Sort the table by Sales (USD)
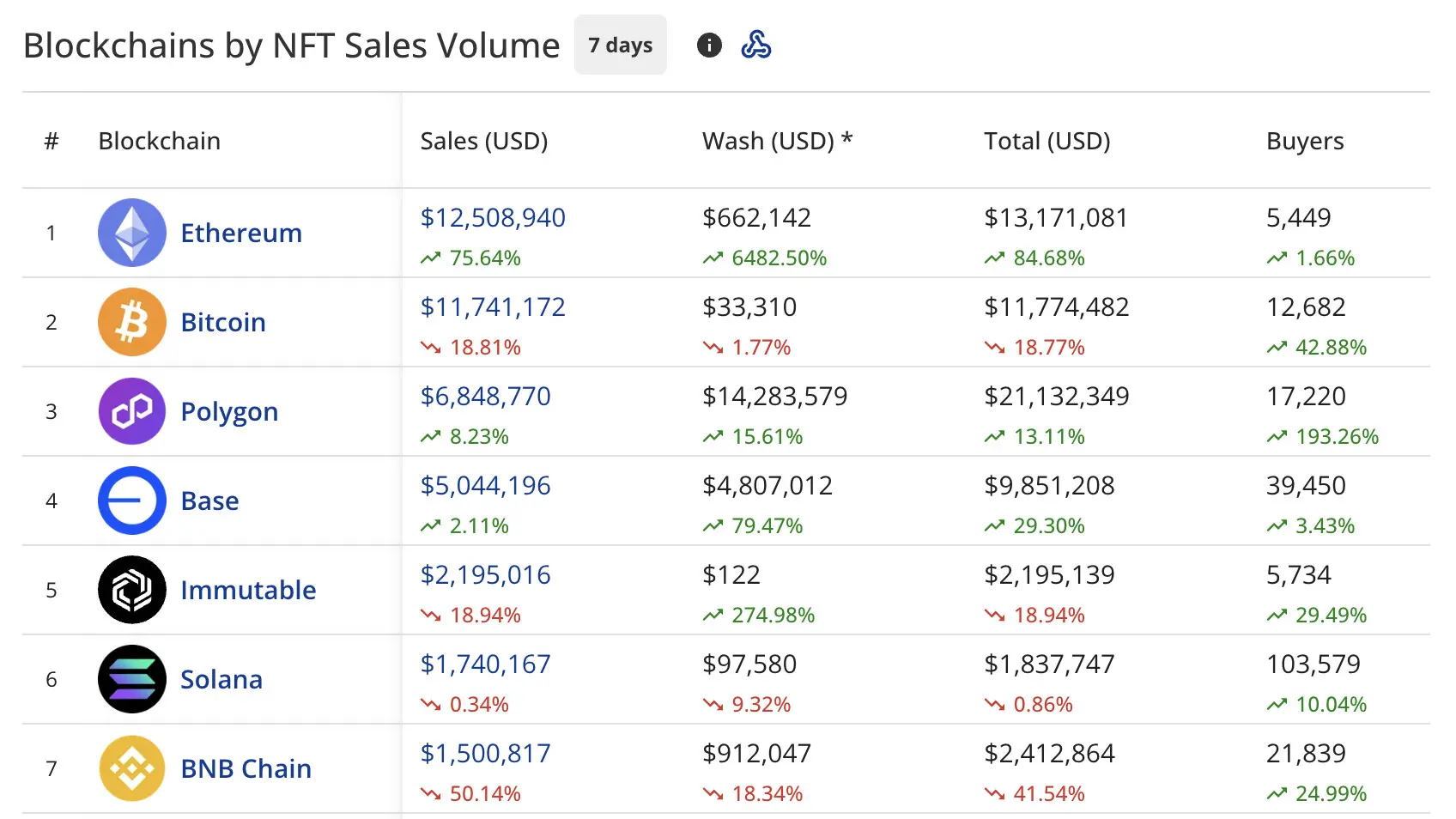 pyautogui.click(x=484, y=141)
